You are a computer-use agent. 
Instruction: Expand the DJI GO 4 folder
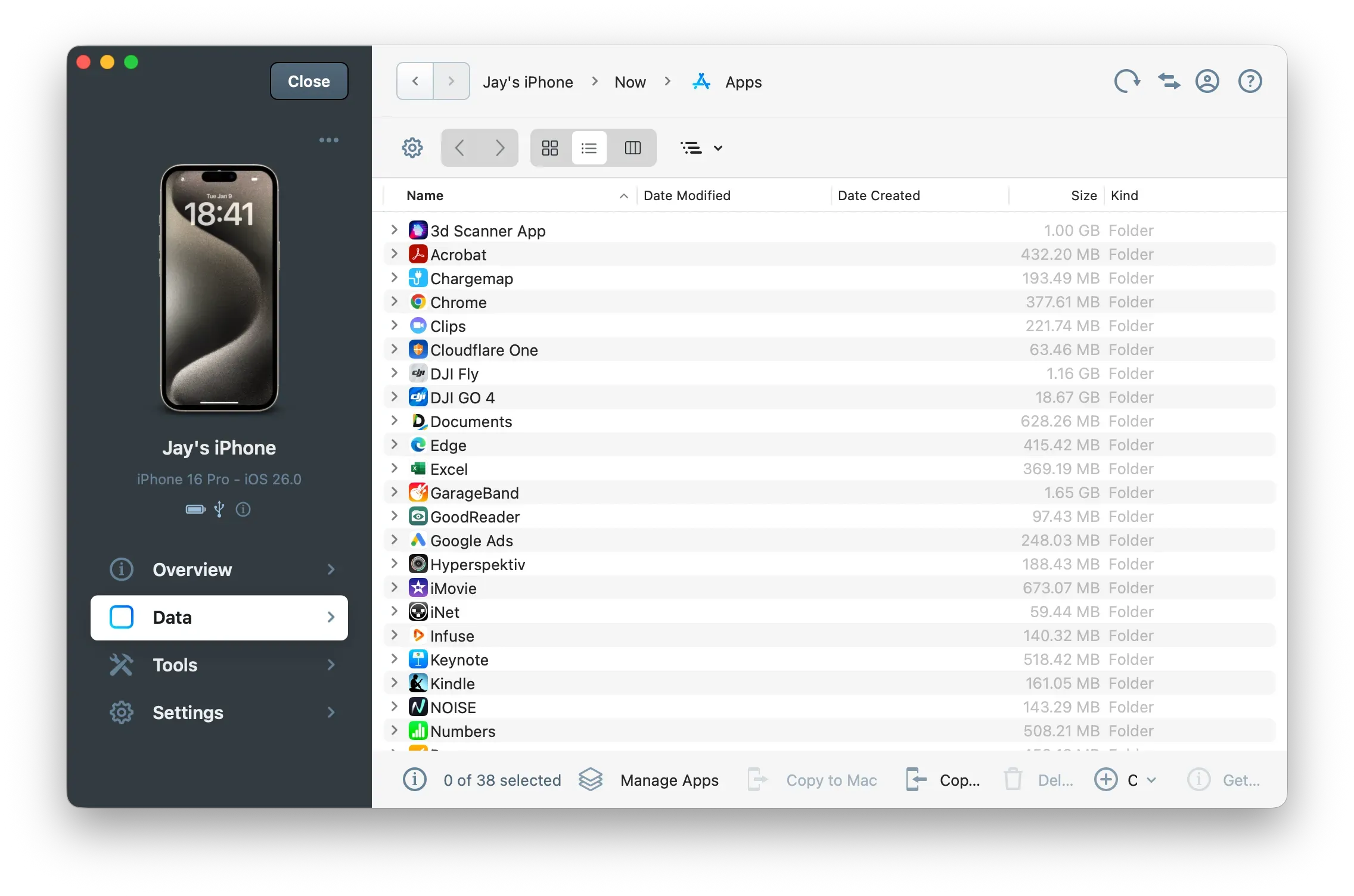[x=395, y=397]
